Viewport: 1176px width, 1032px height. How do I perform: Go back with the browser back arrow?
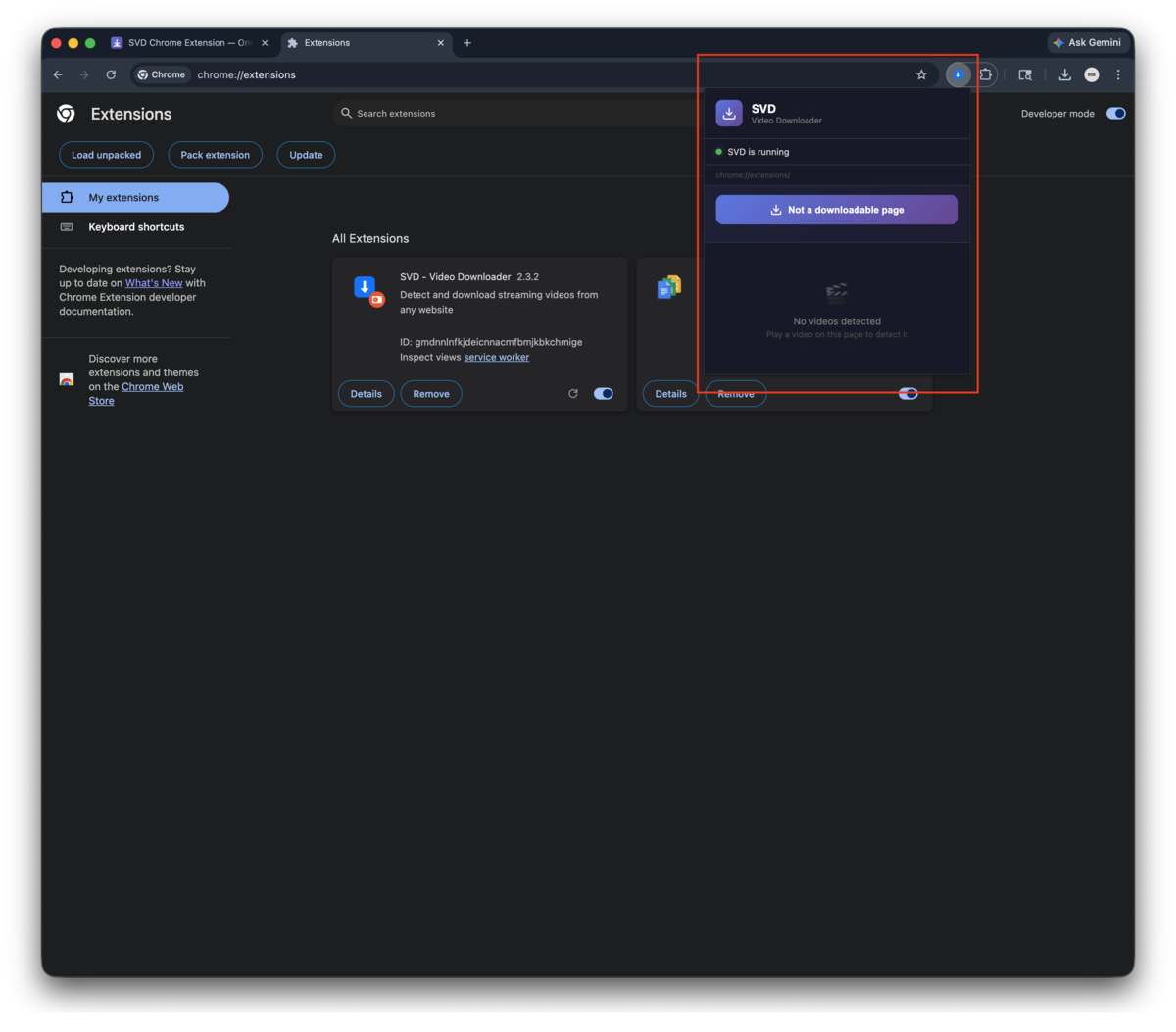coord(58,74)
